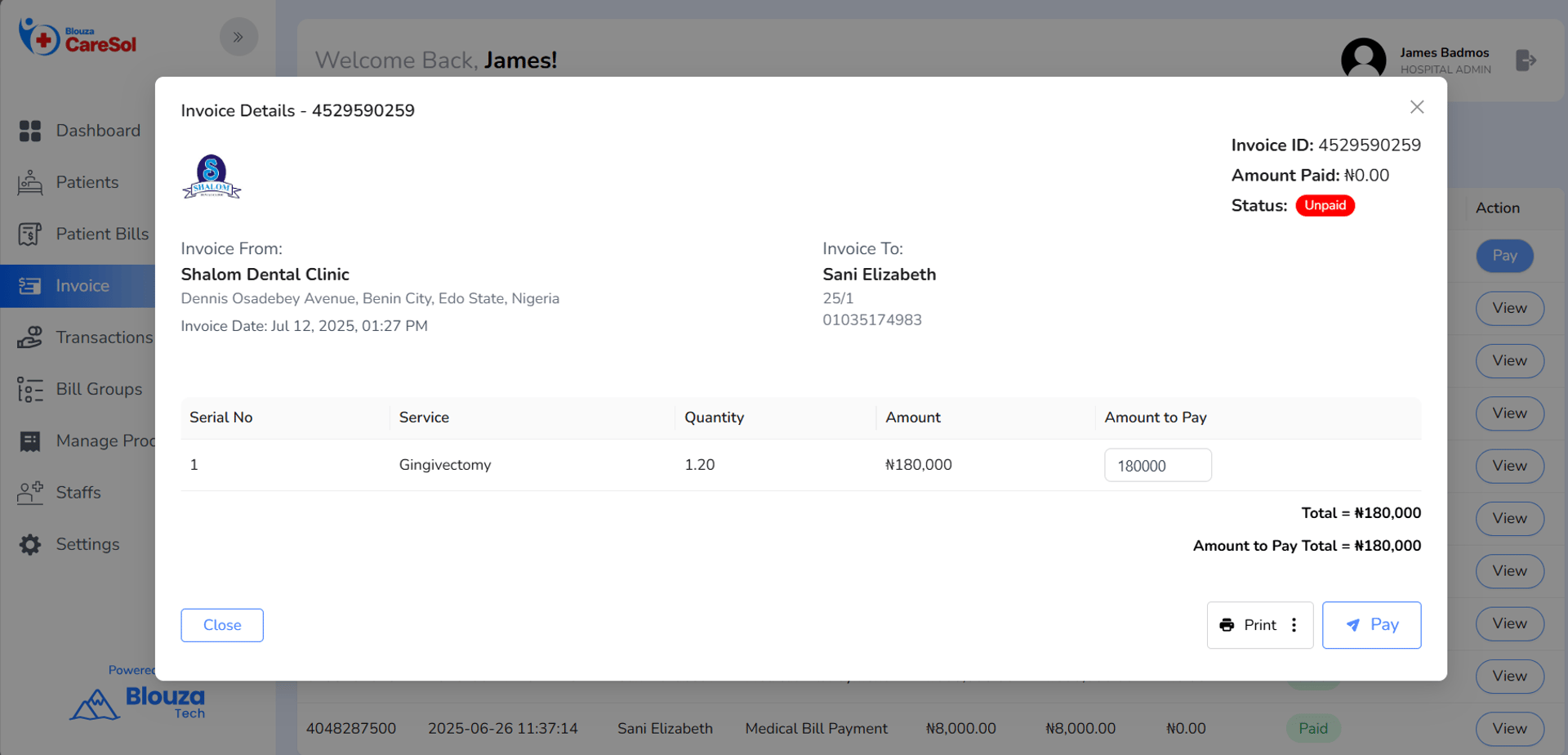Close the invoice details with X
Viewport: 1568px width, 755px height.
point(1417,107)
